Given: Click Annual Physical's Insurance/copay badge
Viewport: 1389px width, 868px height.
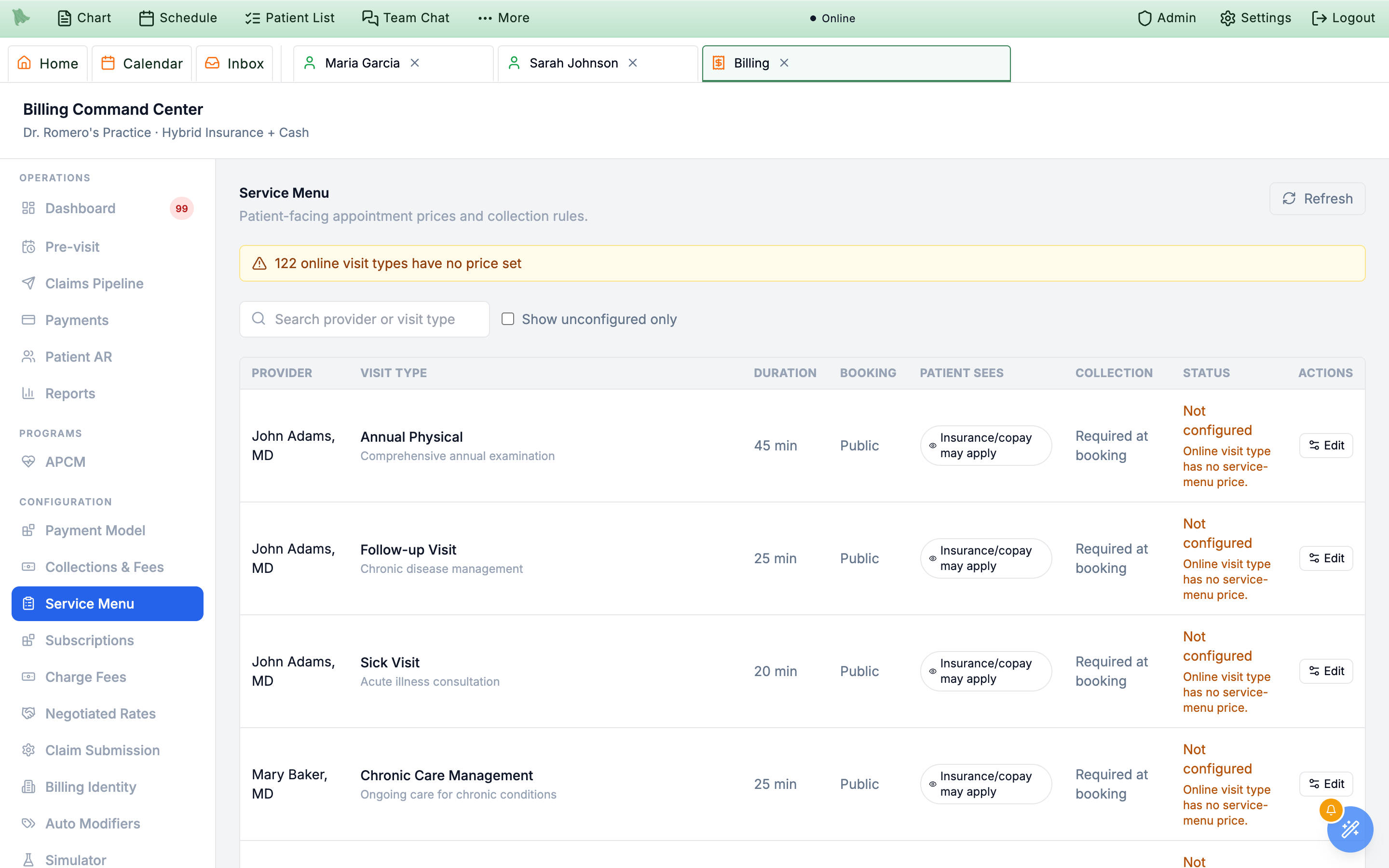Looking at the screenshot, I should tap(985, 446).
